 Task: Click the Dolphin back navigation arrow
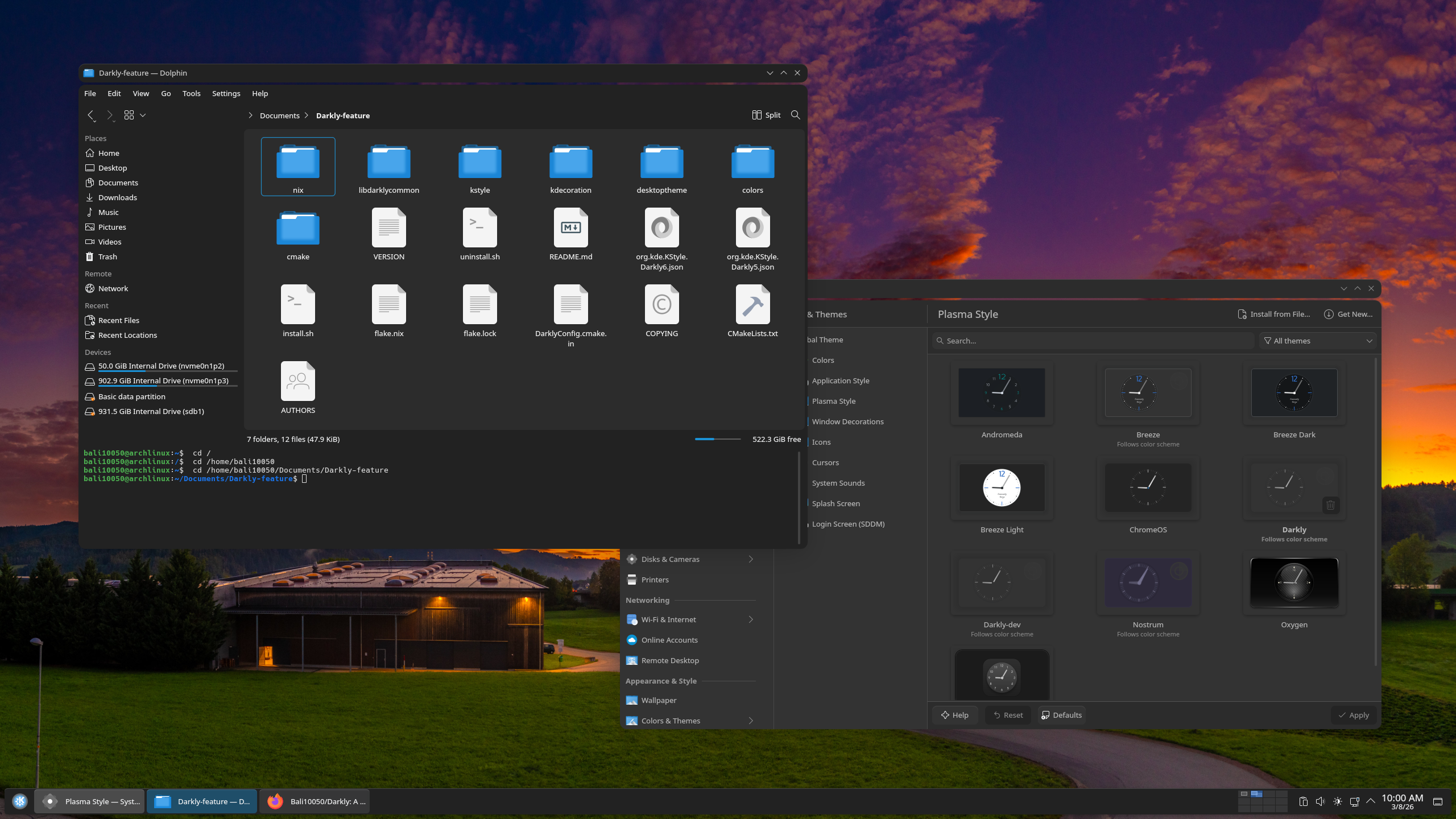(x=91, y=115)
